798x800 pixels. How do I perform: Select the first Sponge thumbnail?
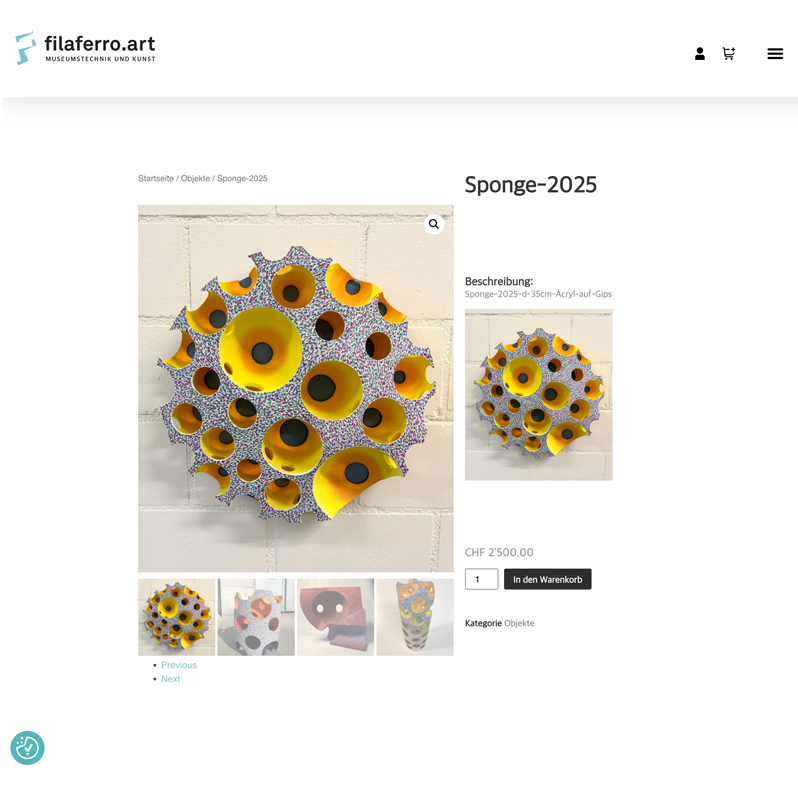[x=177, y=617]
